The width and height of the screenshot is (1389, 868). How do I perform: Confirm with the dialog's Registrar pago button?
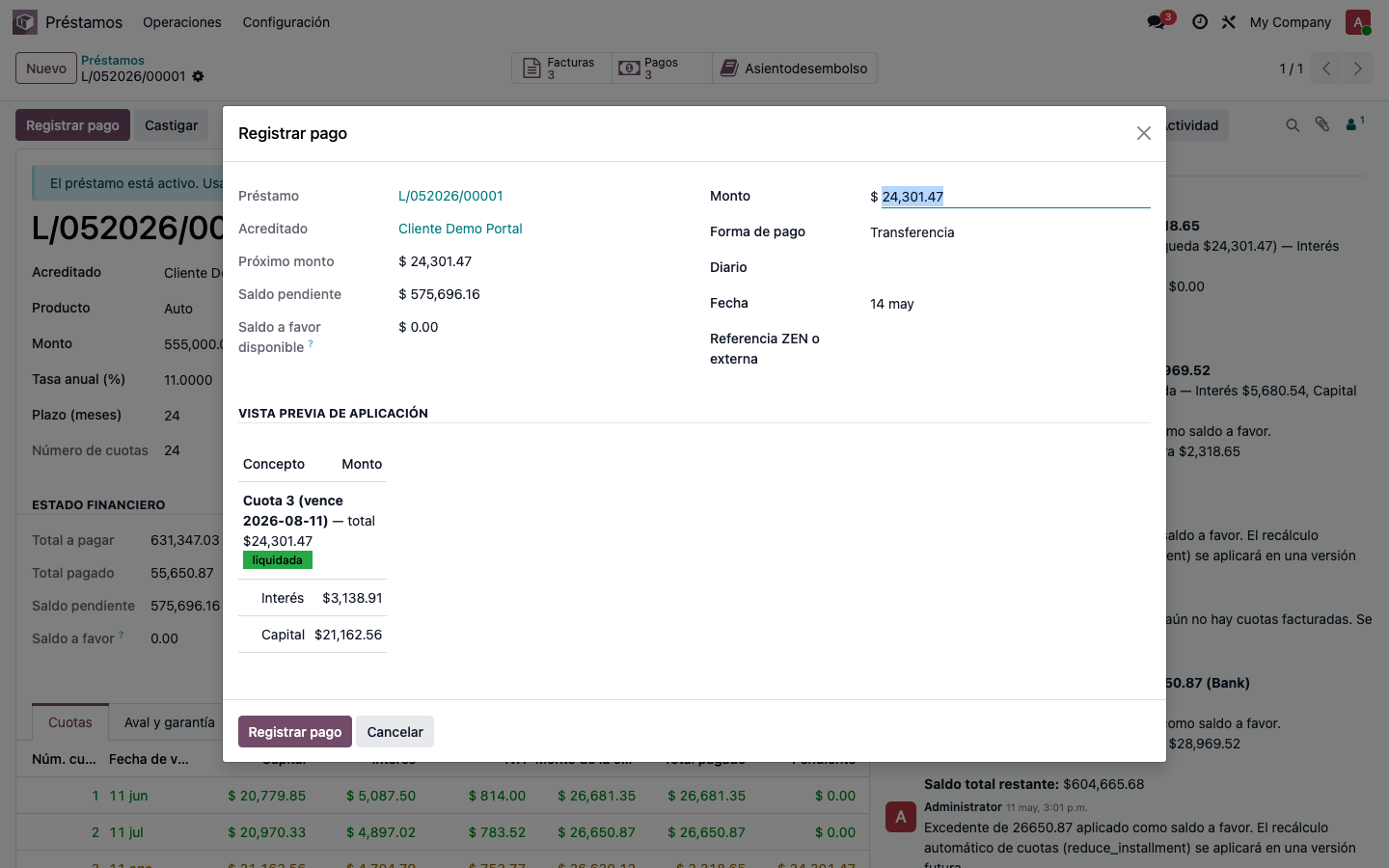pos(295,732)
